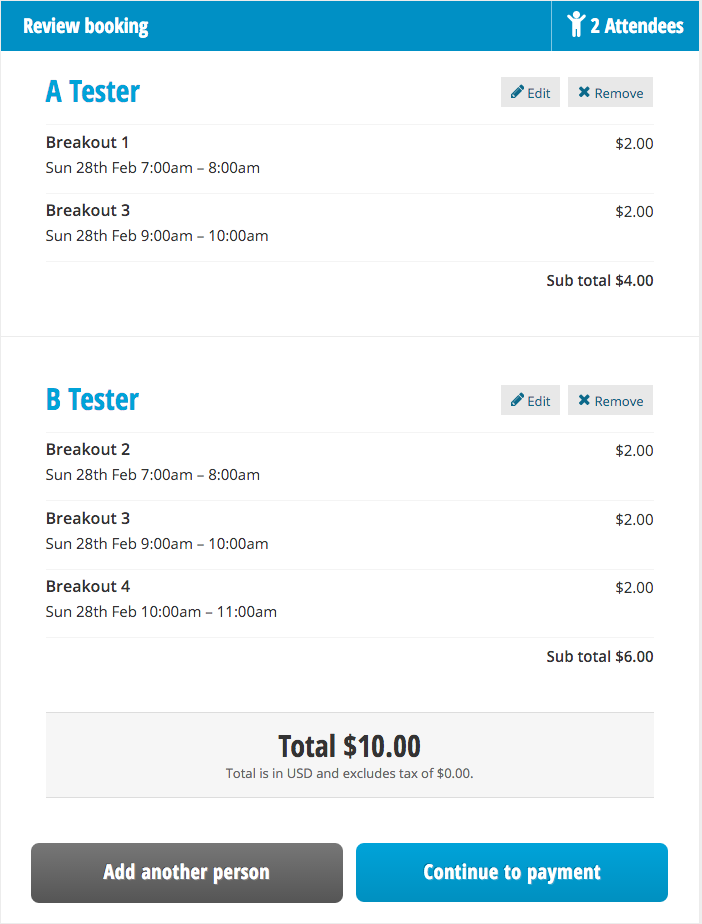Open the 2 Attendees header tab
This screenshot has height=924, width=702.
pos(625,25)
